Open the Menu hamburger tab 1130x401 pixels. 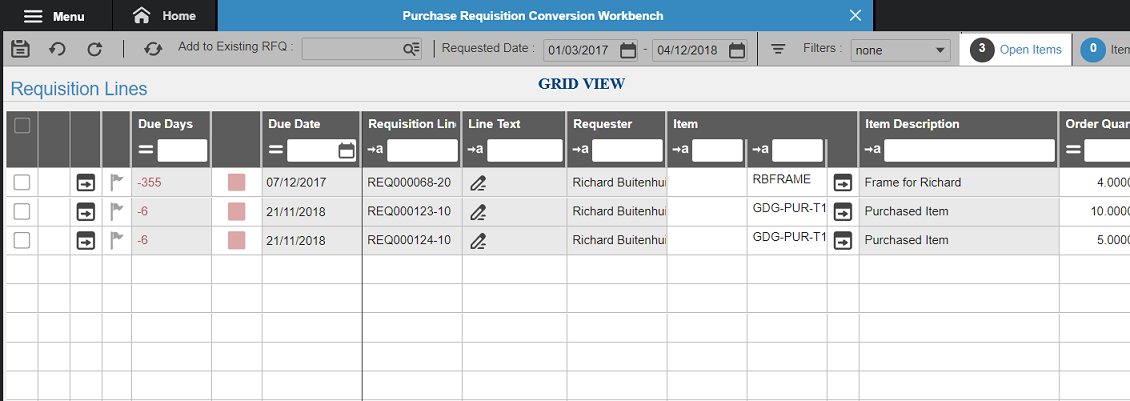55,16
